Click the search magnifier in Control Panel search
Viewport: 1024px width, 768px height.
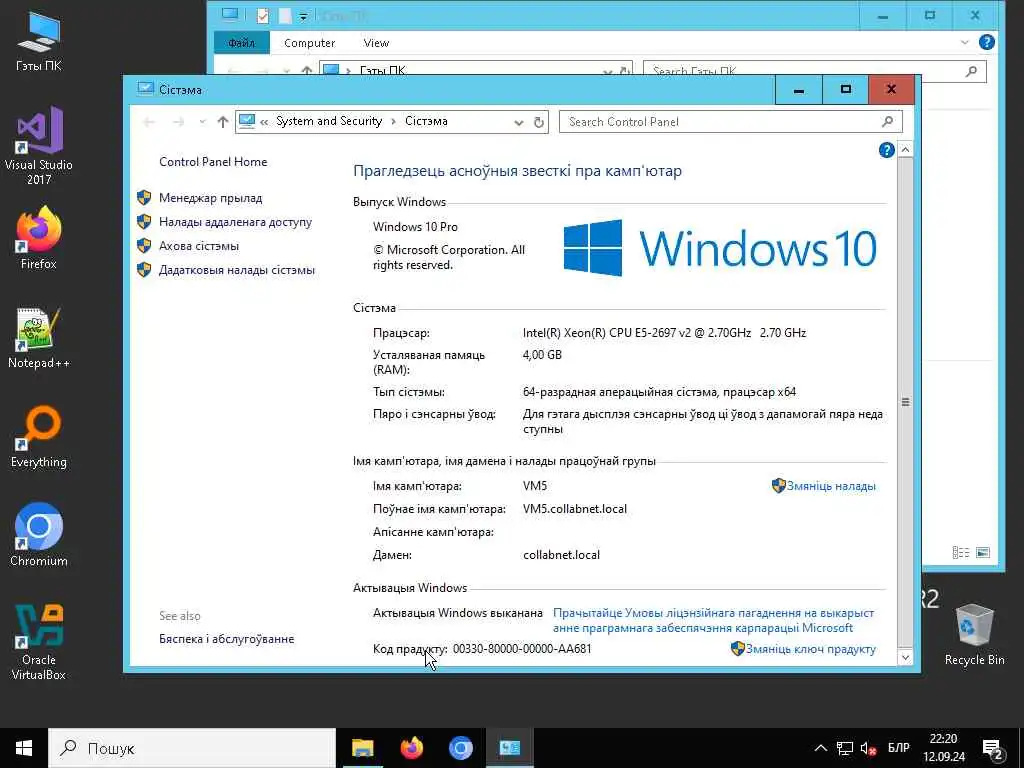pyautogui.click(x=887, y=121)
